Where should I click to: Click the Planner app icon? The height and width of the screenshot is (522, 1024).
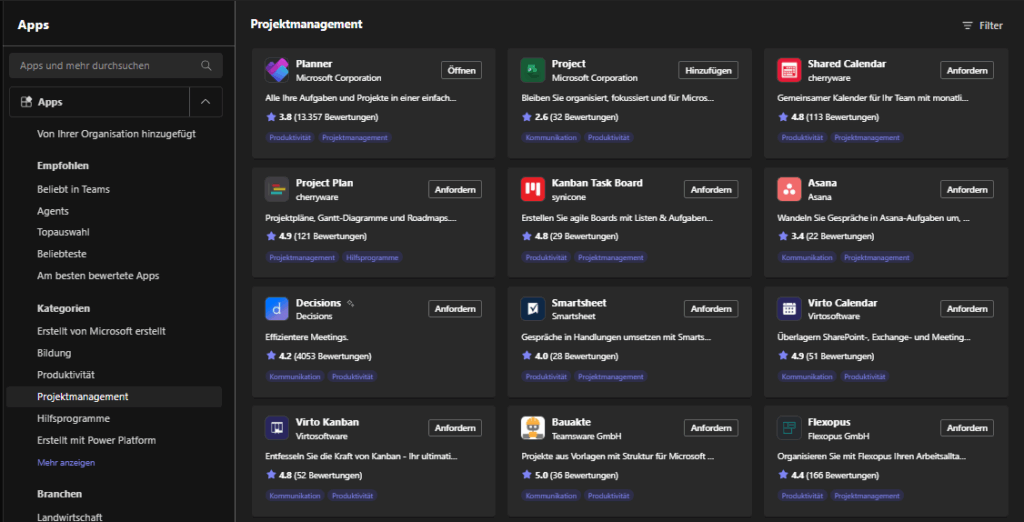pyautogui.click(x=277, y=71)
